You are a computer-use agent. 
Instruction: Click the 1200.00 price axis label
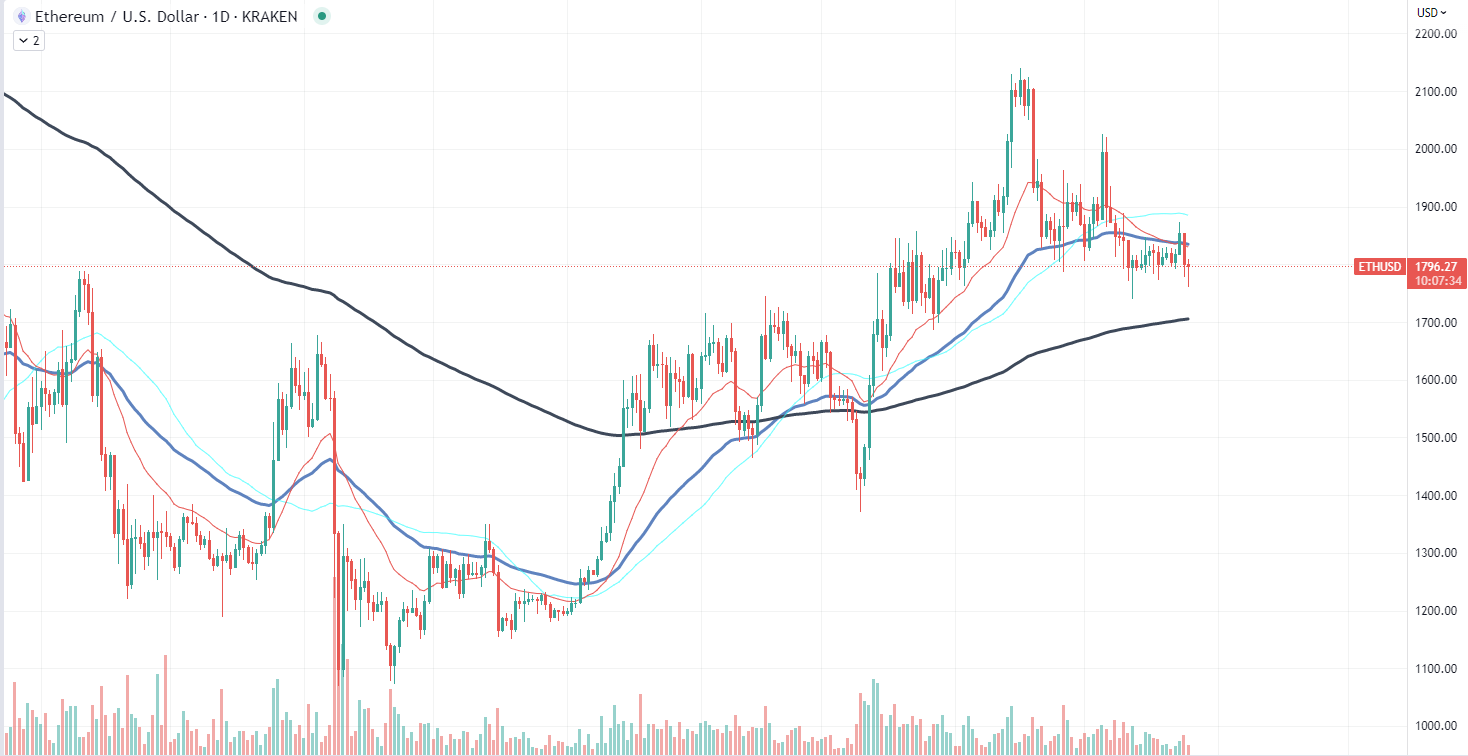point(1434,611)
